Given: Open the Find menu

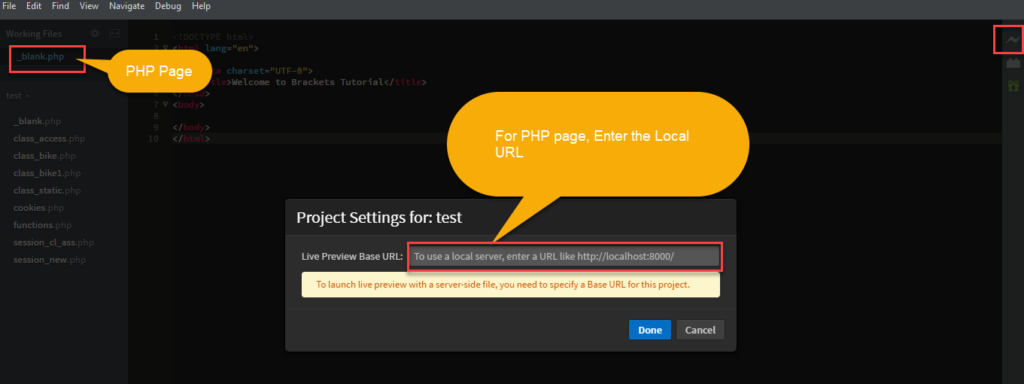Looking at the screenshot, I should (x=61, y=6).
